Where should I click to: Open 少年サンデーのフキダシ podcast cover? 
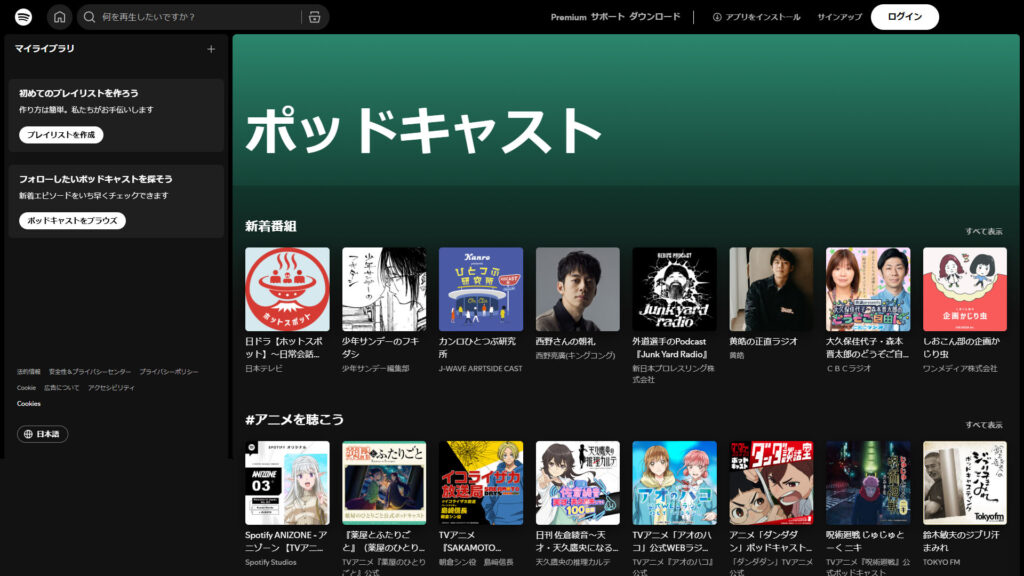pyautogui.click(x=384, y=289)
